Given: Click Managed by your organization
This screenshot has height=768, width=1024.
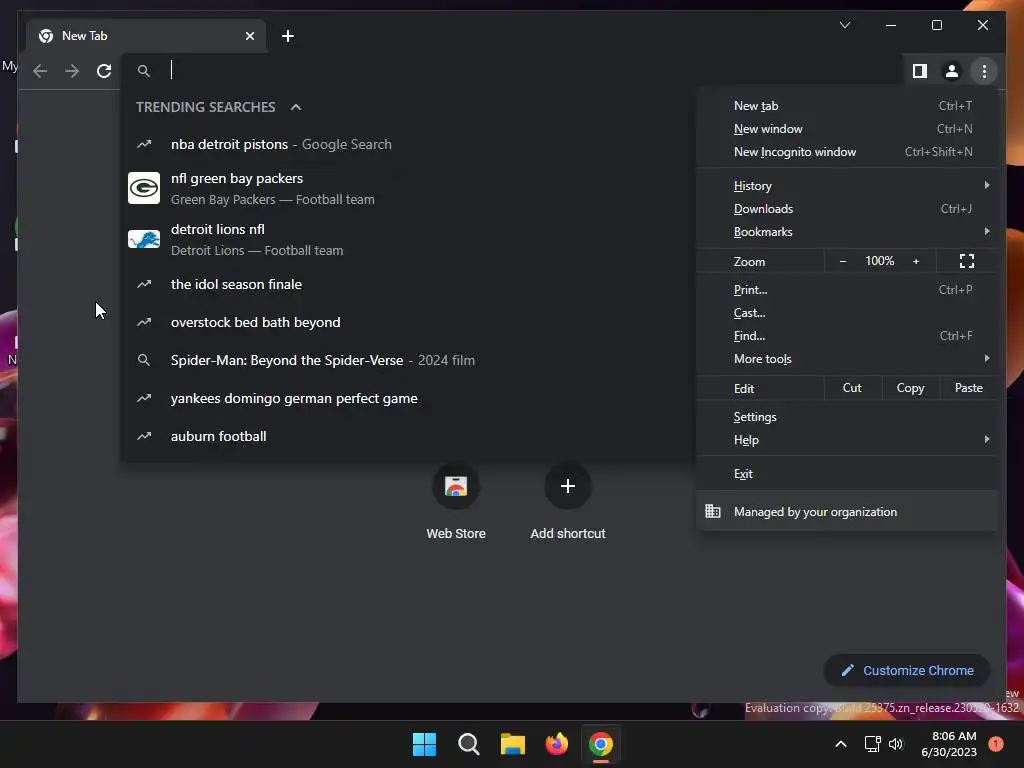Looking at the screenshot, I should [847, 512].
